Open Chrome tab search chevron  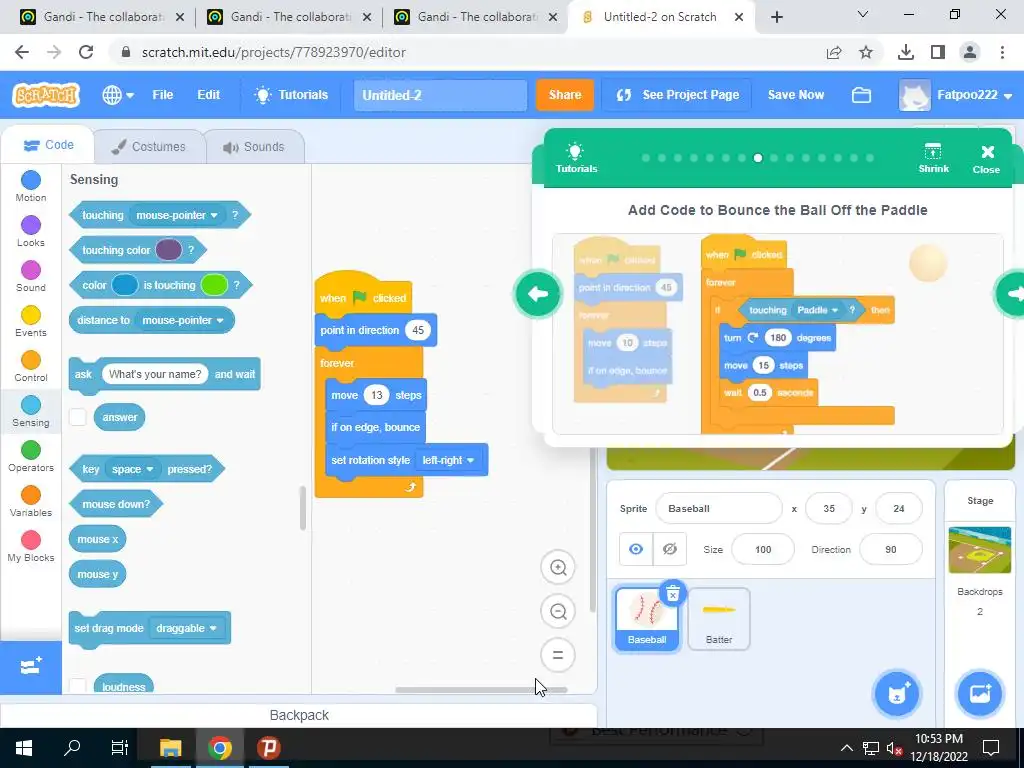click(862, 14)
